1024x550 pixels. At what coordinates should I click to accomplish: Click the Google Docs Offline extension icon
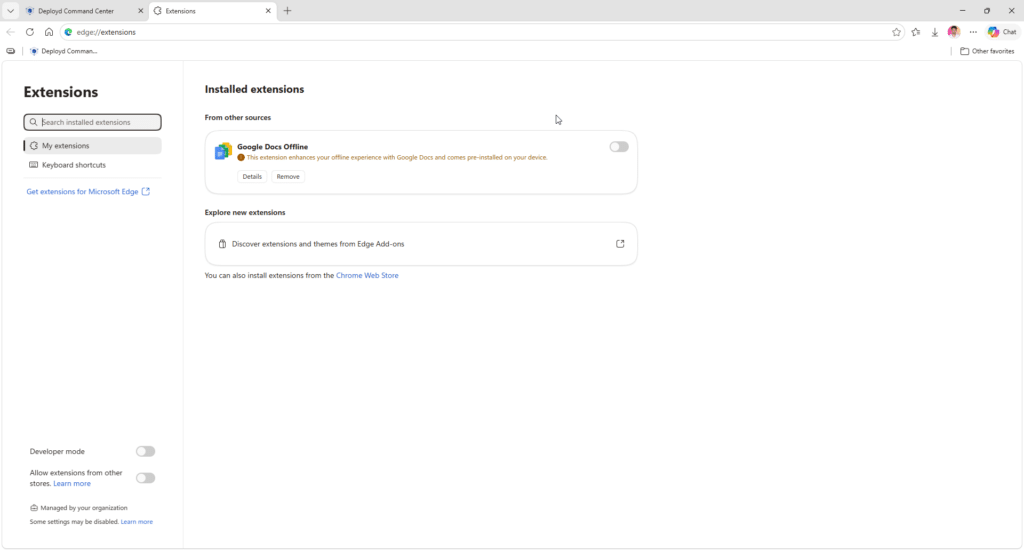223,152
